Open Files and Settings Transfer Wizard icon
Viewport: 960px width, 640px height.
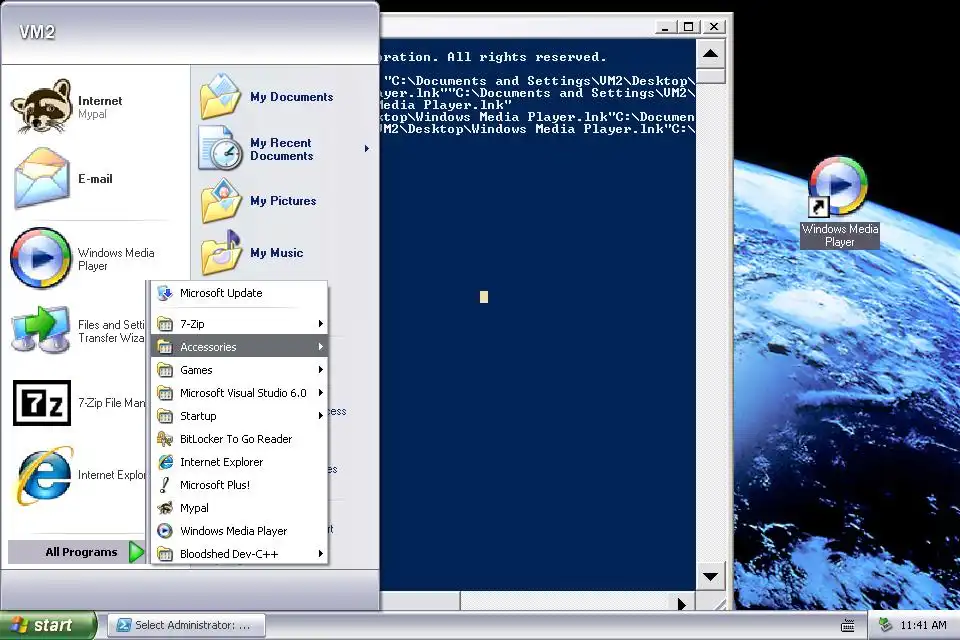click(41, 329)
